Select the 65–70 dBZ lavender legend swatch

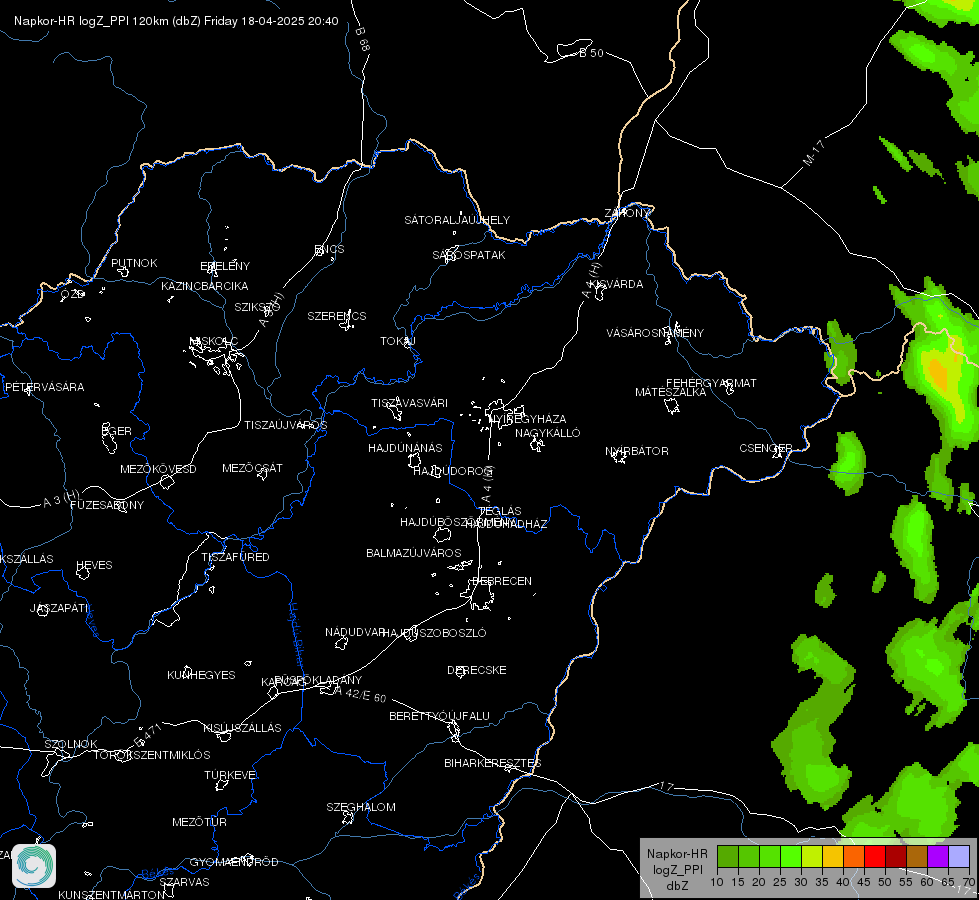959,857
